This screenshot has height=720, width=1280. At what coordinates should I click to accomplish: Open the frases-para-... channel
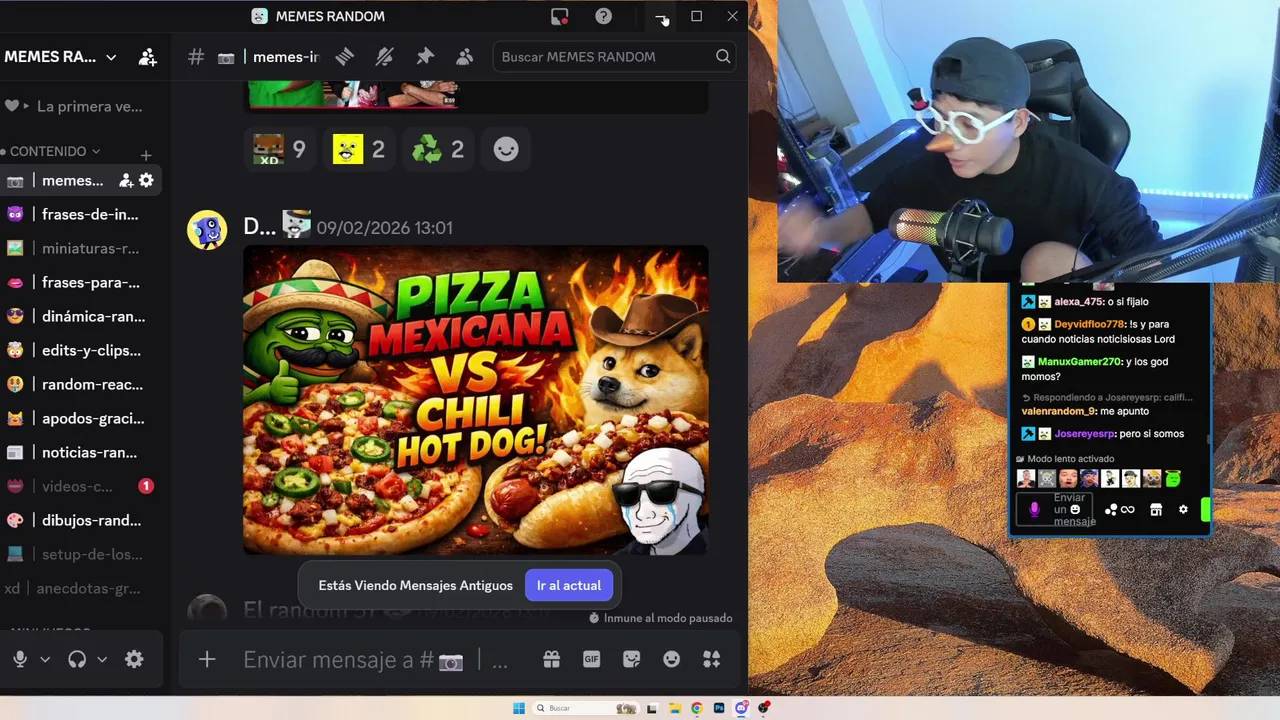pyautogui.click(x=81, y=282)
